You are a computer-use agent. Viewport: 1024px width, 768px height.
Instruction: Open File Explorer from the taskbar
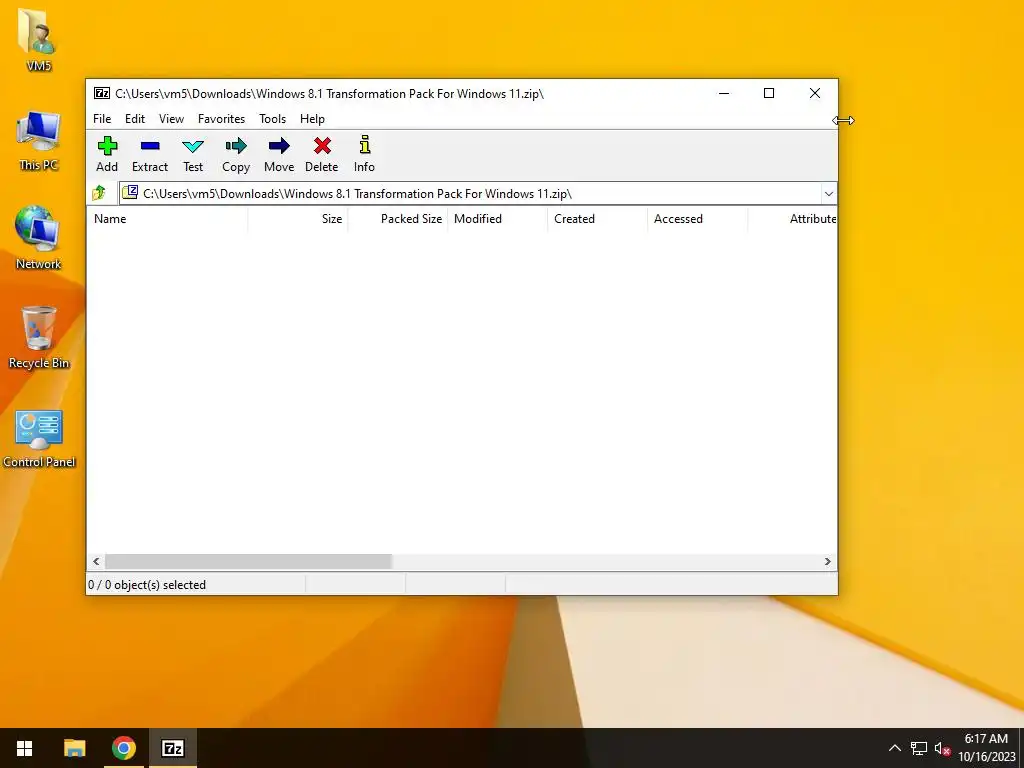coord(74,748)
